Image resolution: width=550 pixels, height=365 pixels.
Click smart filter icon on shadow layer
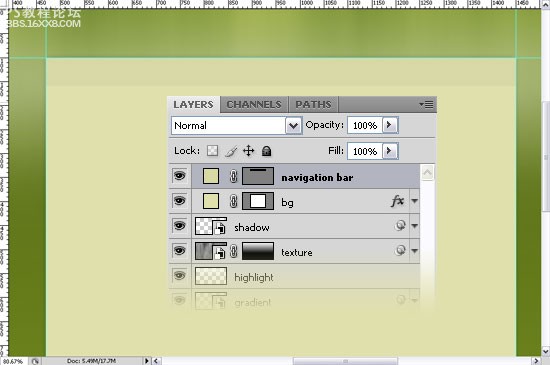(x=400, y=226)
